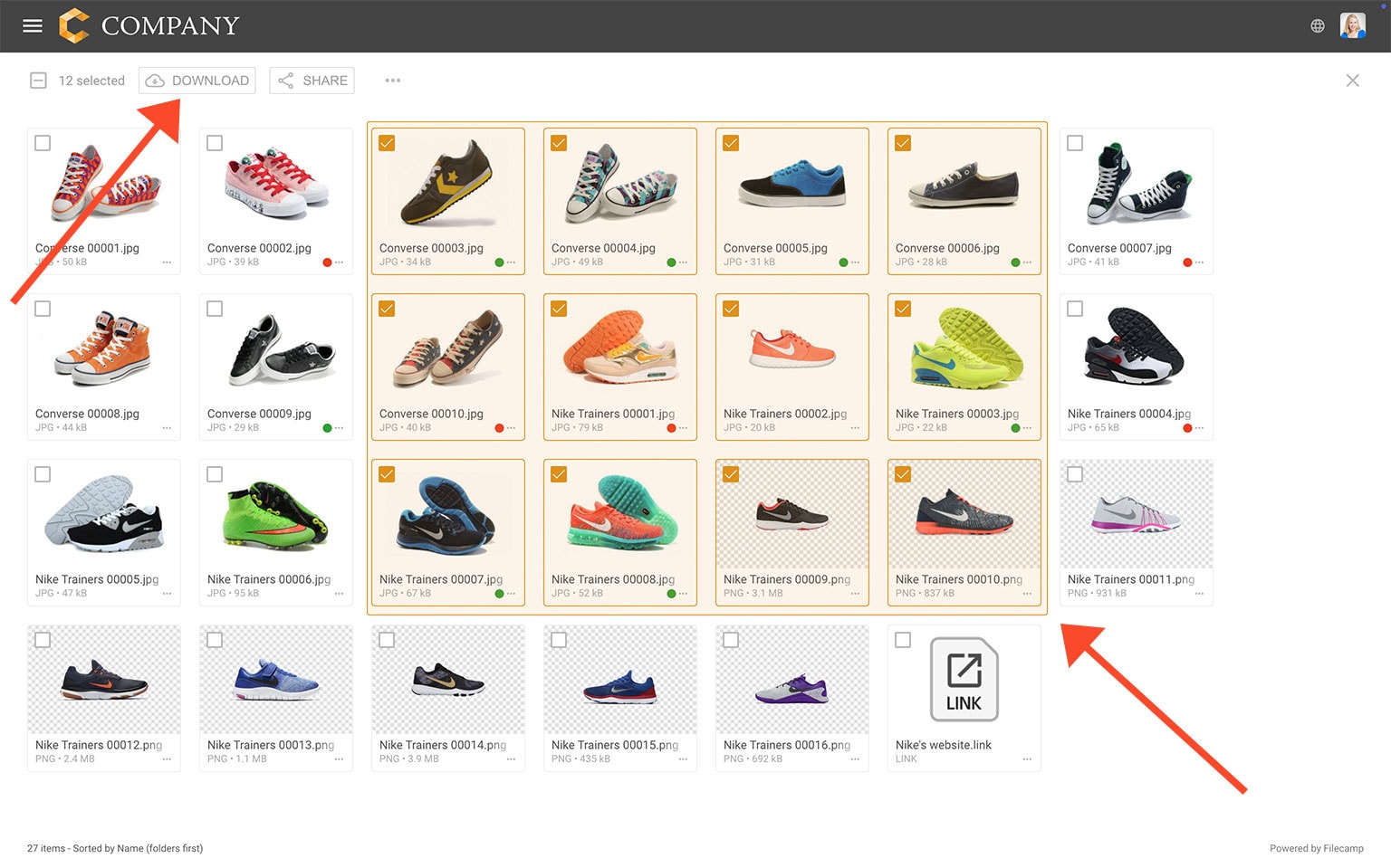Viewport: 1391px width, 868px height.
Task: Check the Converse 00007.jpg checkbox
Action: (1075, 143)
